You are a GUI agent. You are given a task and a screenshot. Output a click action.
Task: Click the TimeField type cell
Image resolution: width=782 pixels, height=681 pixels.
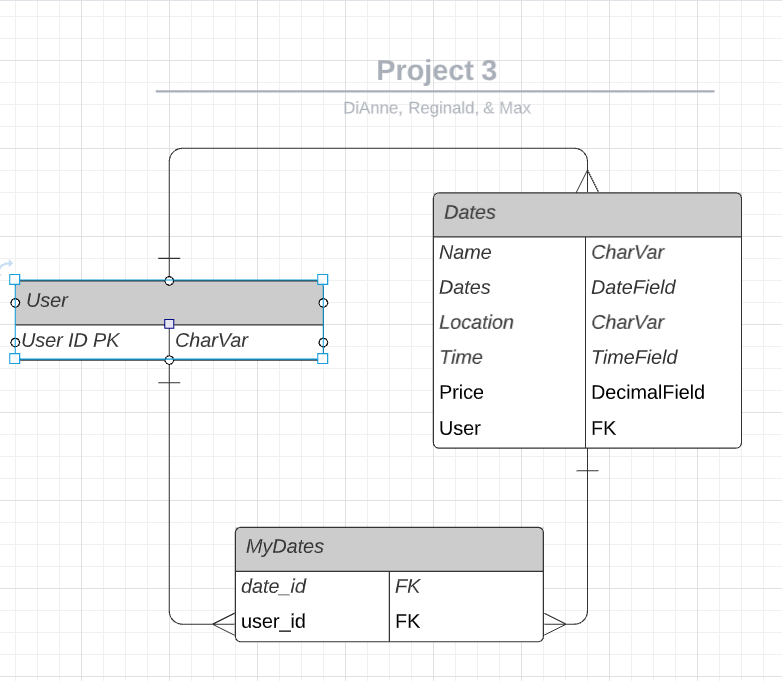[663, 357]
